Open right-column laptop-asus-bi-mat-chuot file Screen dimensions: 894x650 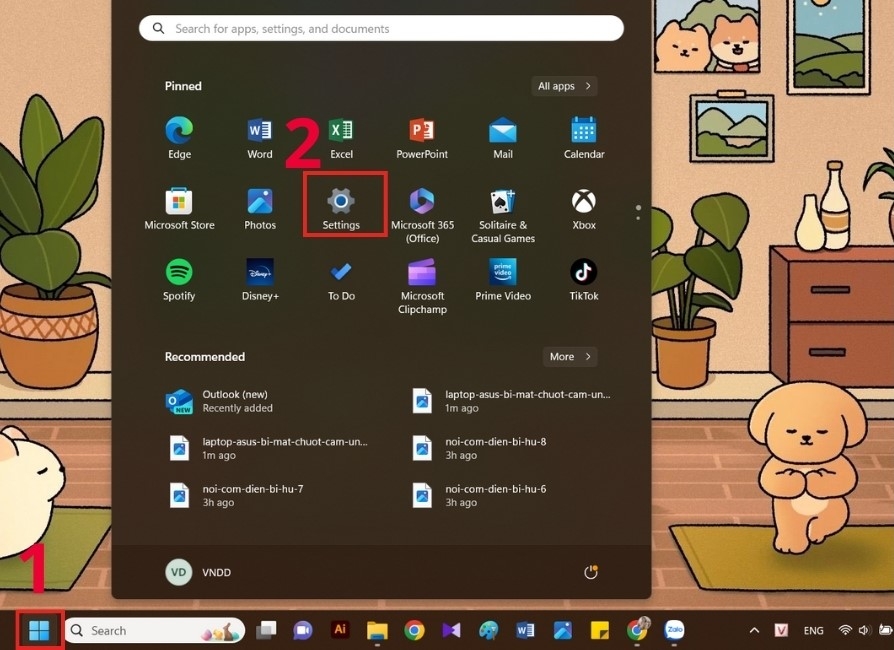tap(511, 401)
